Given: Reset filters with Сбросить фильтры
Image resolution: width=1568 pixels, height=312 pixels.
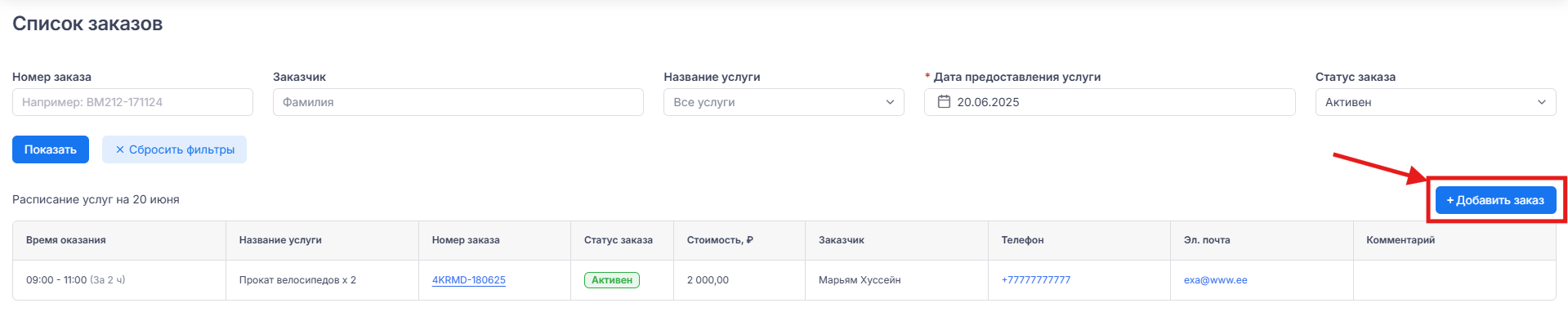Looking at the screenshot, I should click(174, 149).
